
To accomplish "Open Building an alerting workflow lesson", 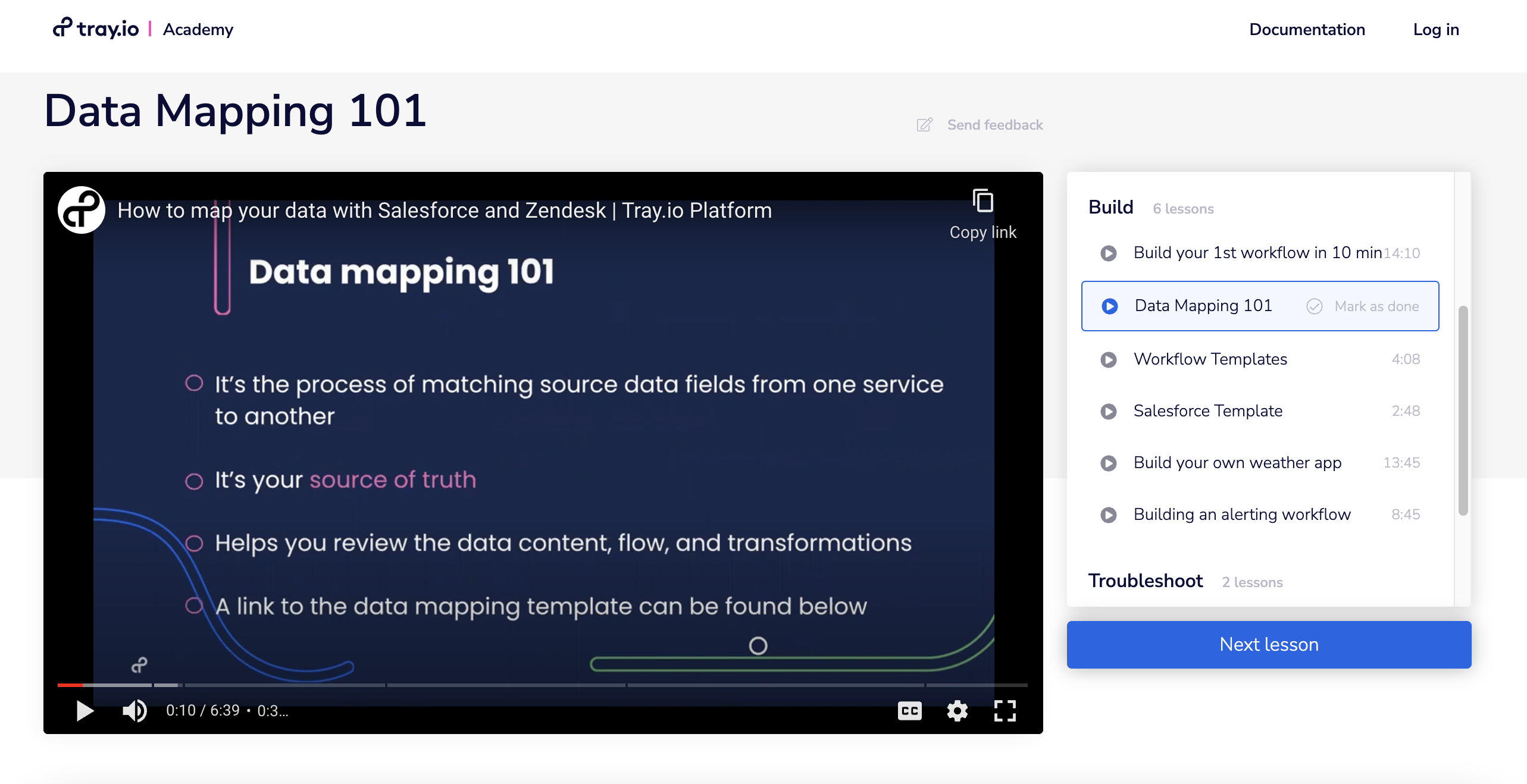I will 1241,515.
